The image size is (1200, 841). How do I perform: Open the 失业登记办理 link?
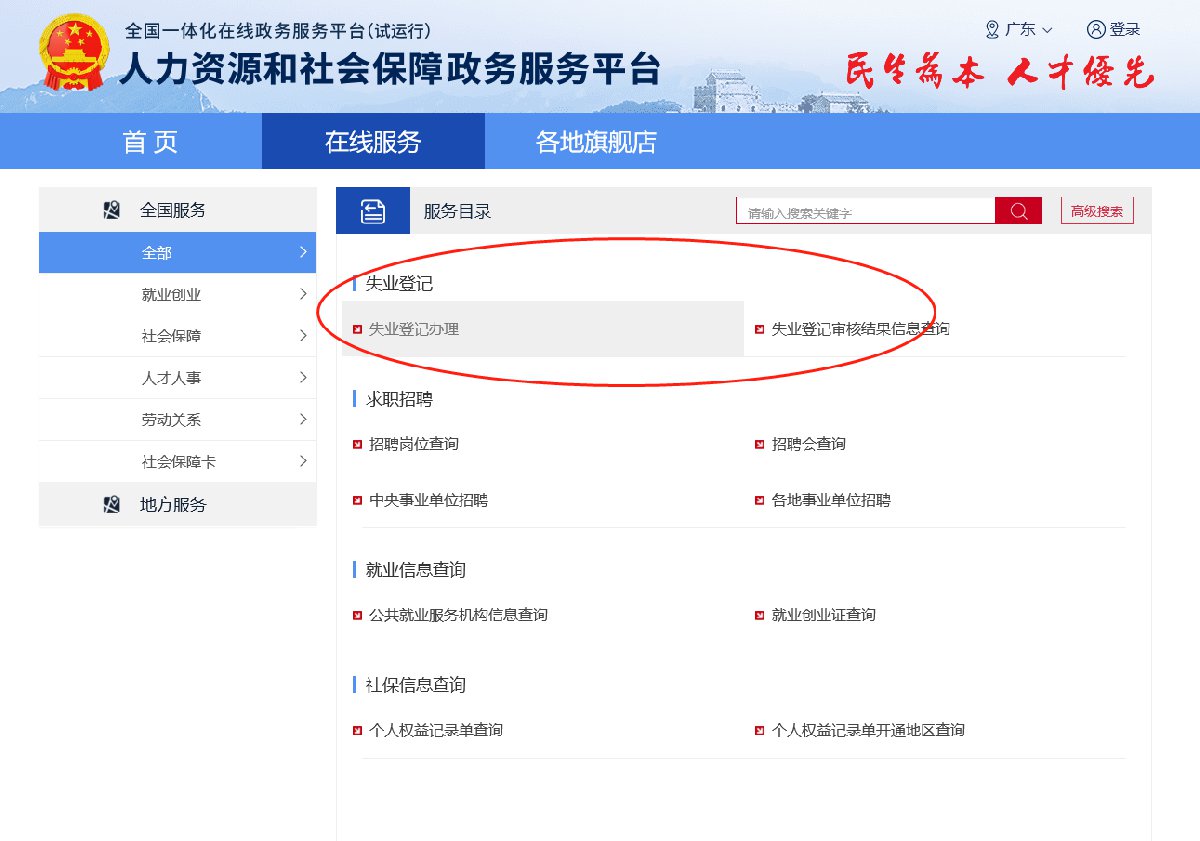tap(414, 329)
